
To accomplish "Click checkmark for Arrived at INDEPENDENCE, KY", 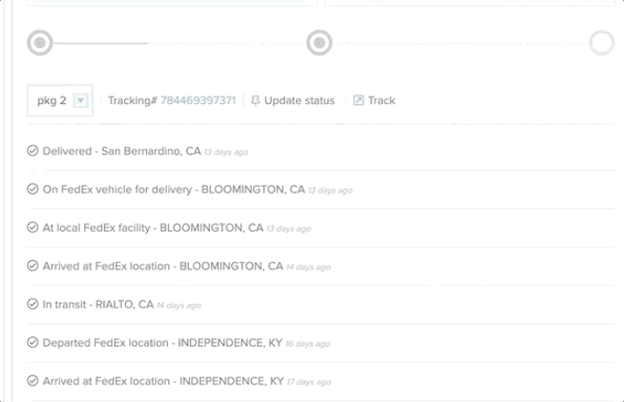I will click(33, 381).
